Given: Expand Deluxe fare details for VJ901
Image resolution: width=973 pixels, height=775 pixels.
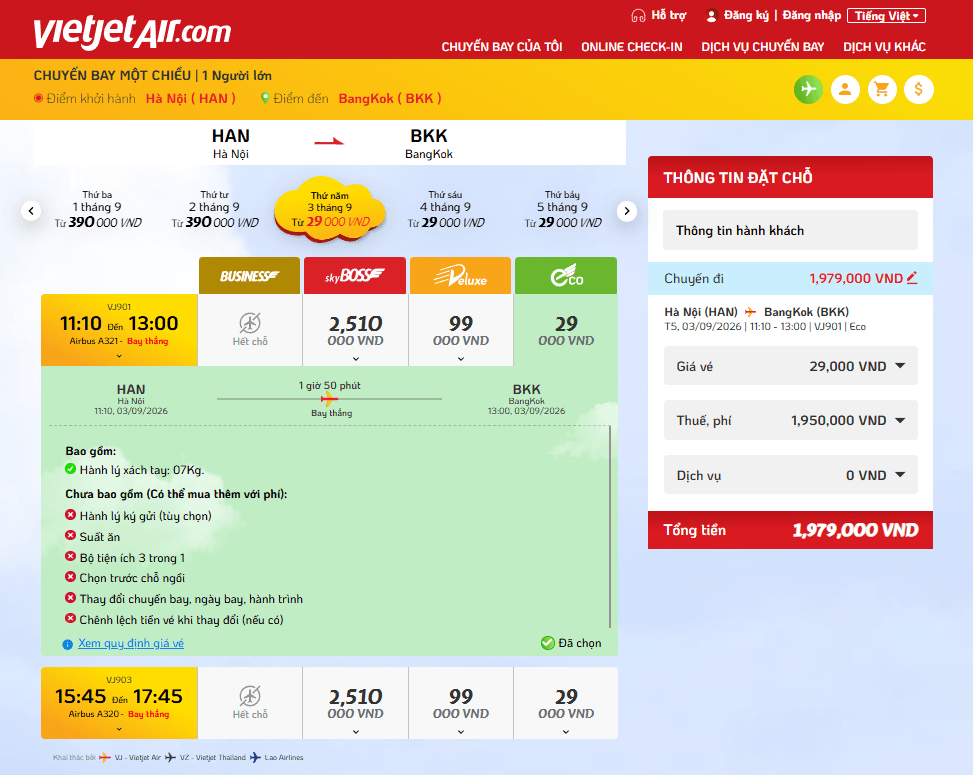Looking at the screenshot, I should 461,359.
